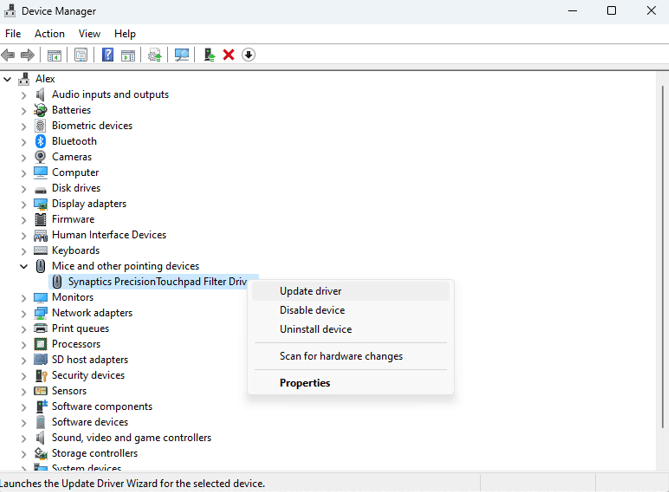Open the View menu

click(x=89, y=33)
